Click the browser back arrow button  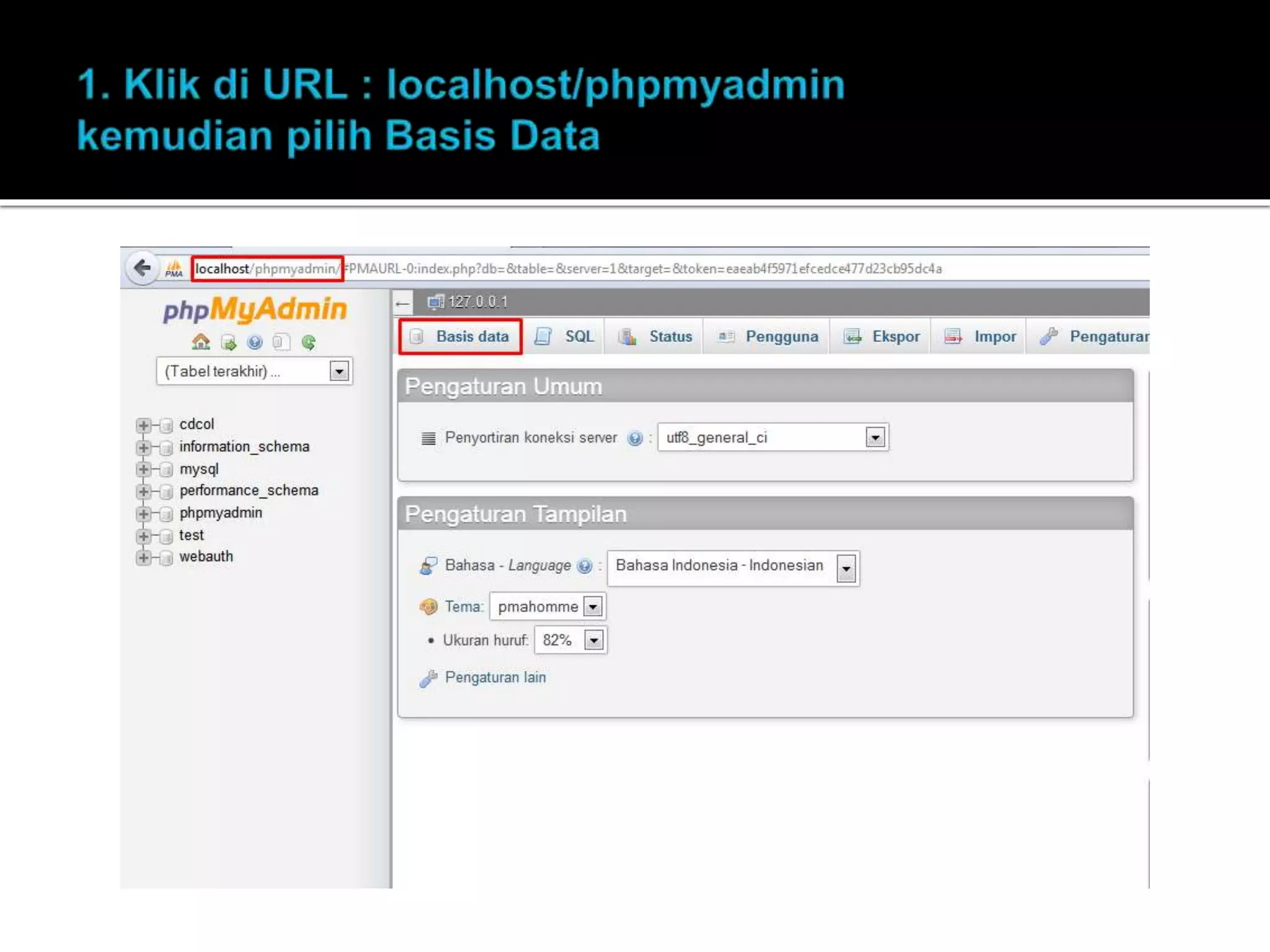pos(143,268)
